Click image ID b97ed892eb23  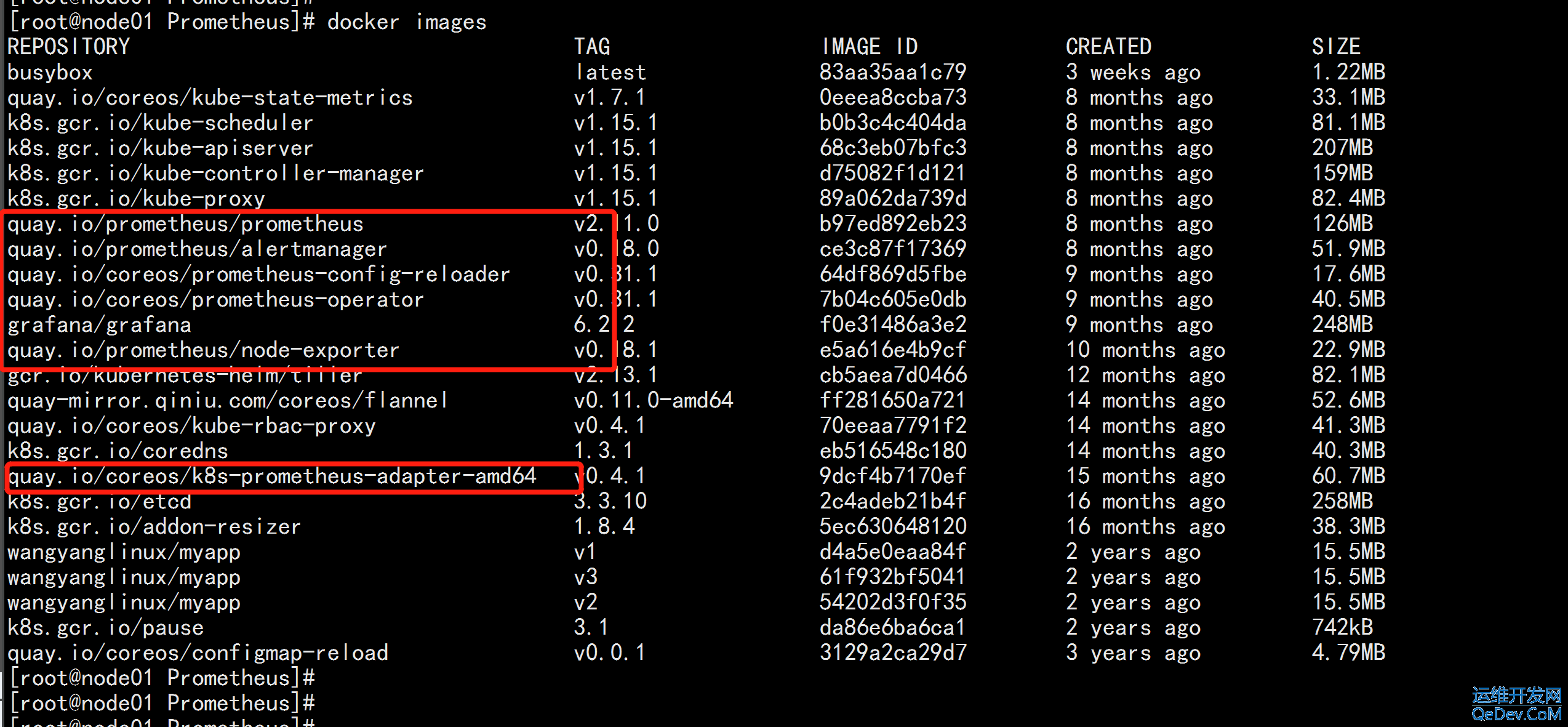coord(893,223)
